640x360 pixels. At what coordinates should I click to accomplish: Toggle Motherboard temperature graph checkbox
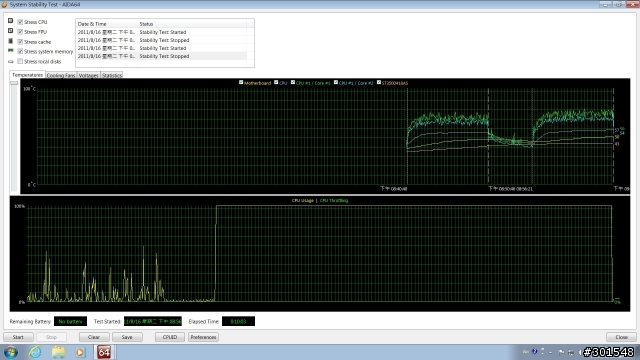(x=241, y=82)
